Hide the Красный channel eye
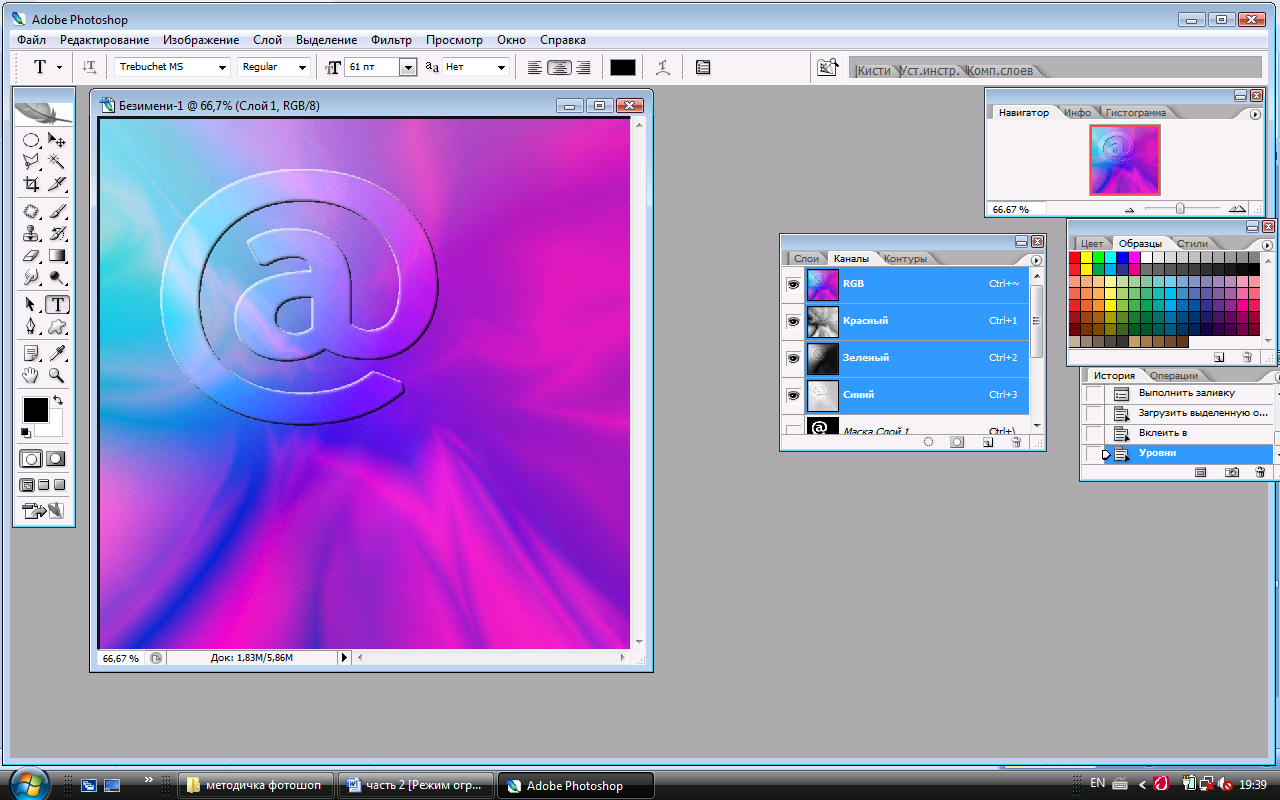Image resolution: width=1280 pixels, height=800 pixels. (793, 321)
